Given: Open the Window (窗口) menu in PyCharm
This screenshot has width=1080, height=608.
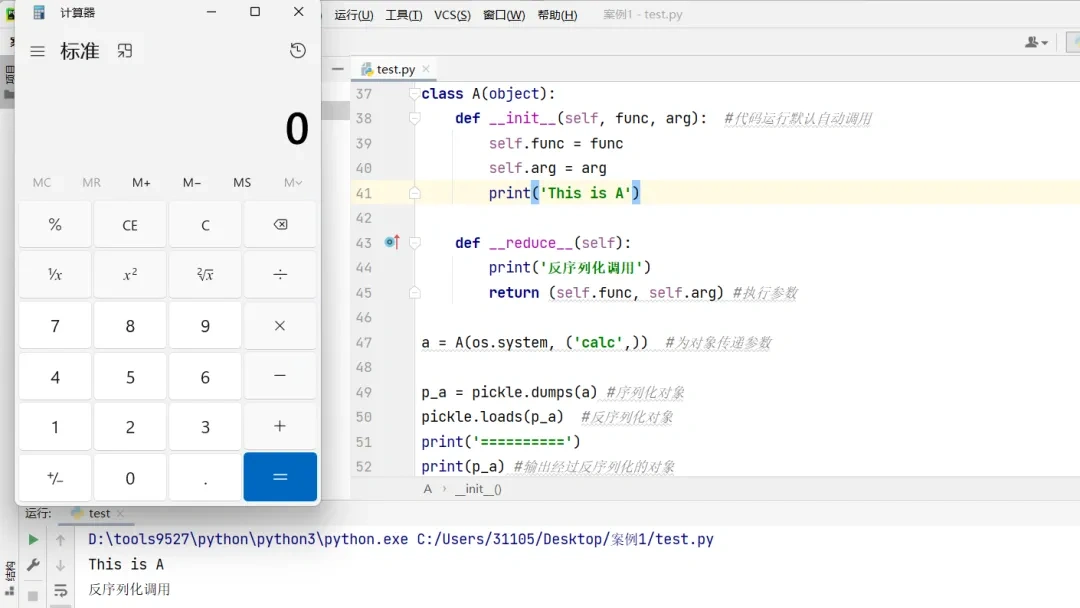Looking at the screenshot, I should click(x=504, y=14).
